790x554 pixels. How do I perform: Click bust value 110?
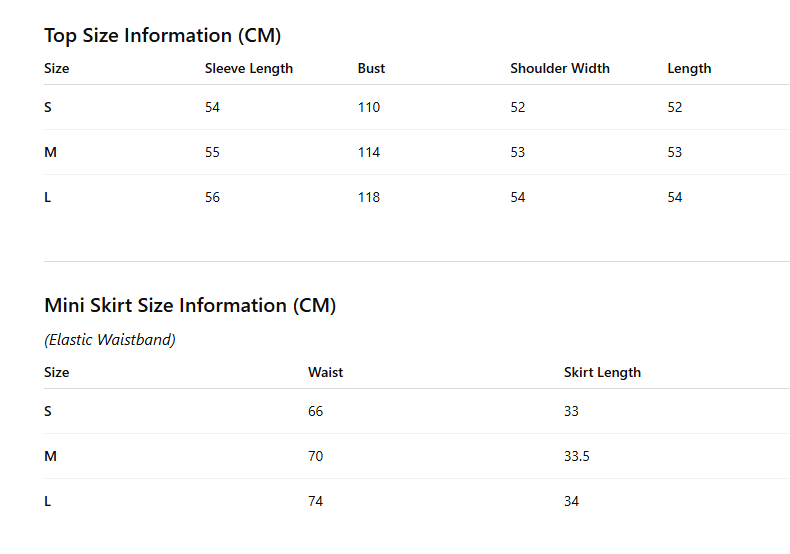click(x=369, y=107)
